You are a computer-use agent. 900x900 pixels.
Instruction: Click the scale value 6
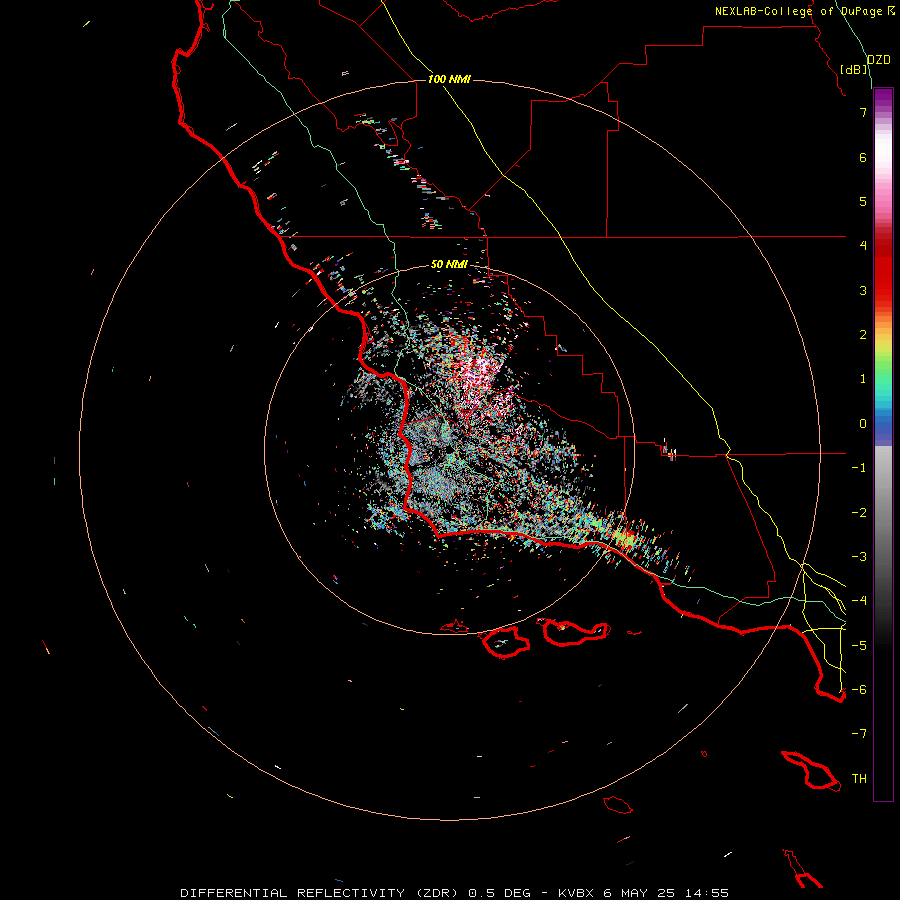pyautogui.click(x=863, y=157)
